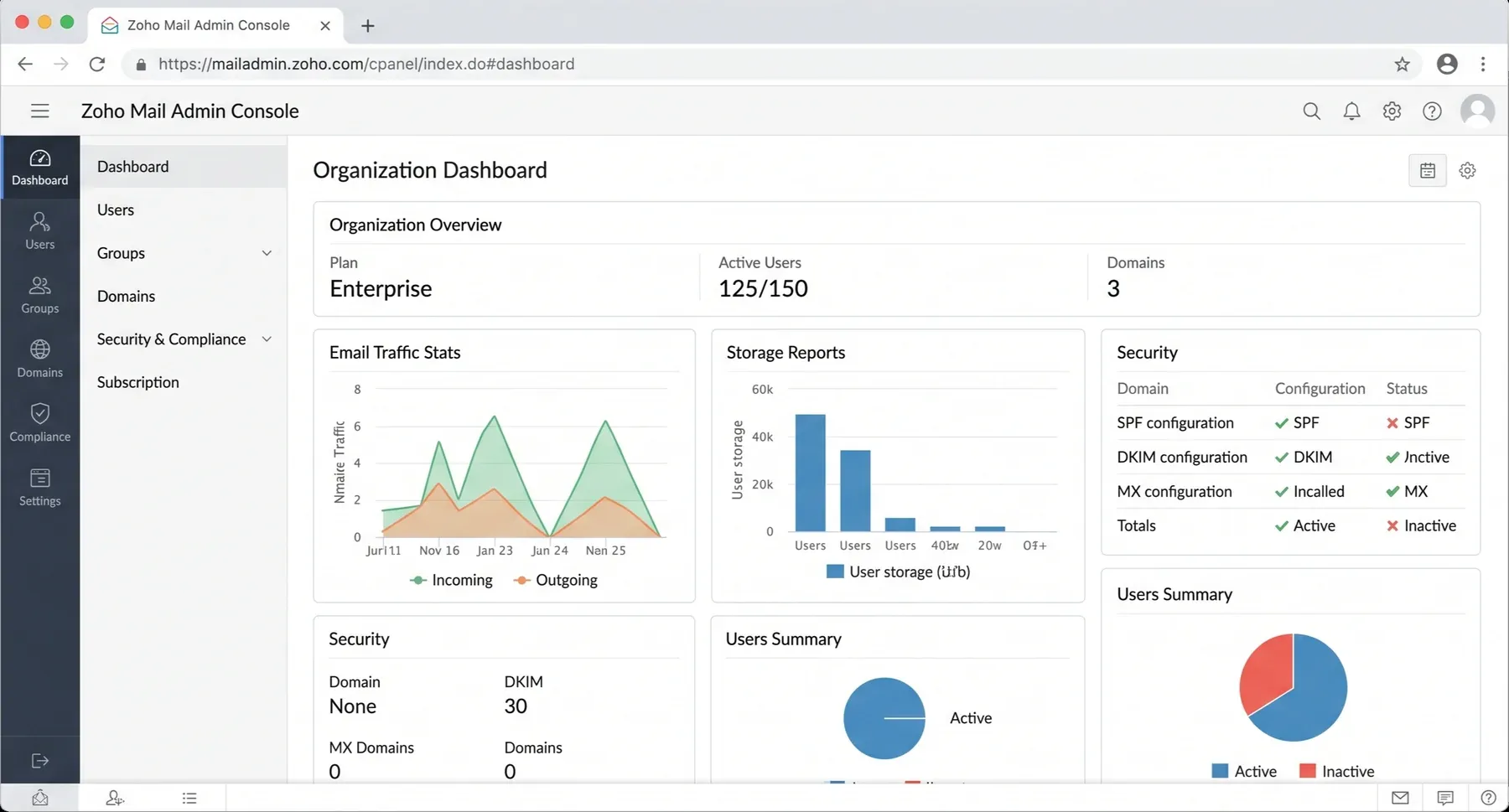Toggle Active legend under the pie chart
1509x812 pixels.
click(1244, 771)
